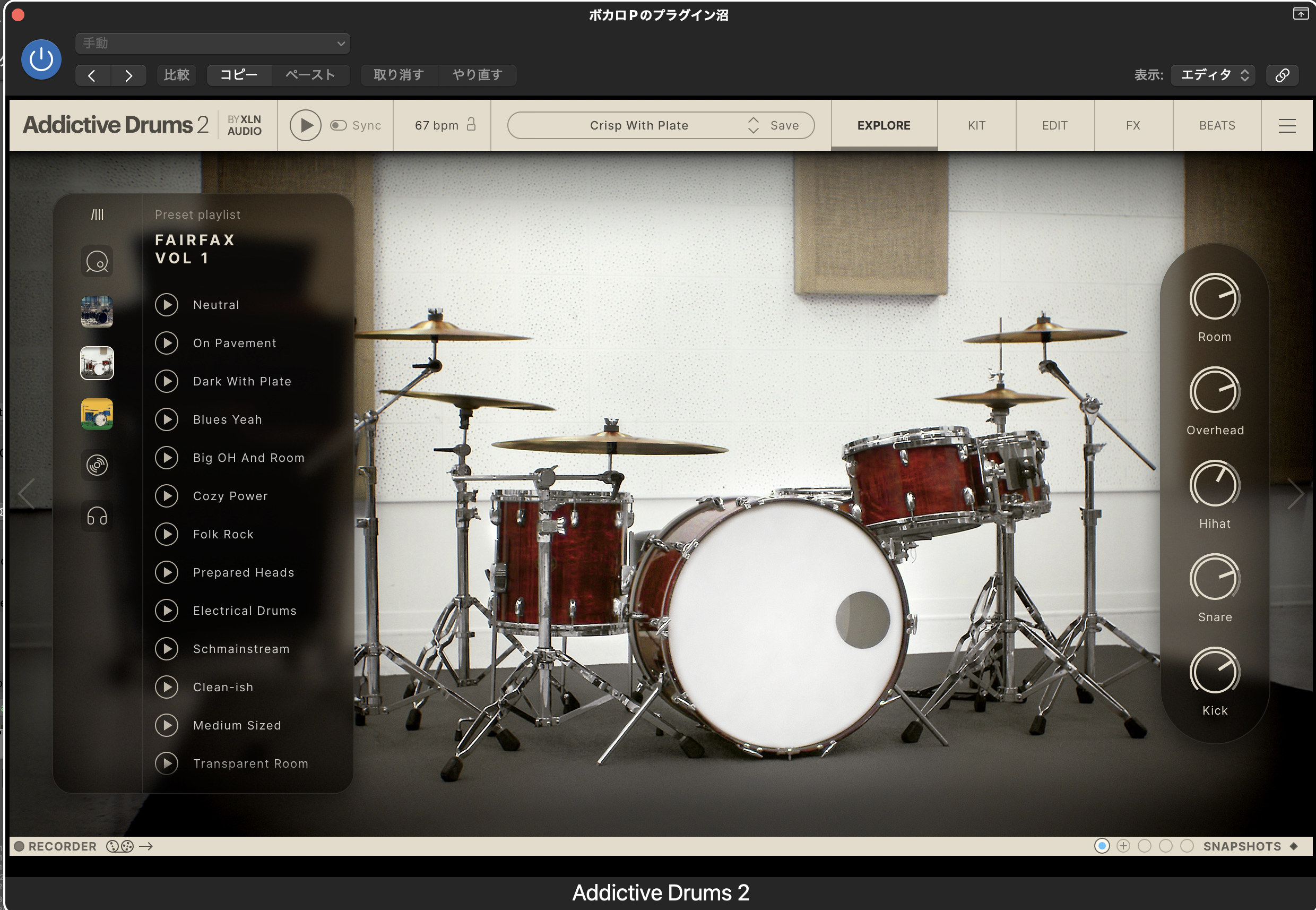Click the recorder clock icon
1316x910 pixels.
(x=112, y=846)
